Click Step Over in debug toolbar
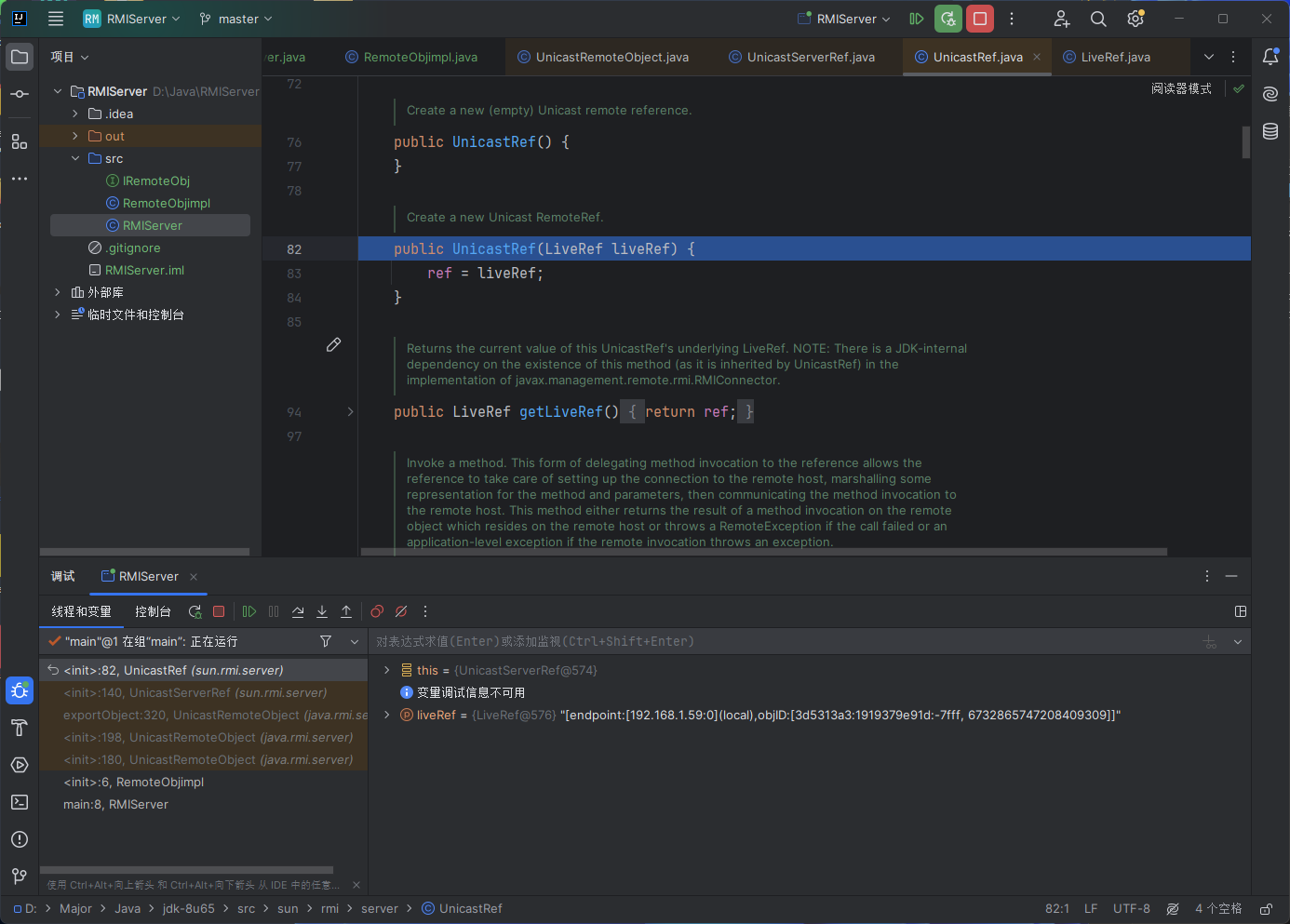1290x924 pixels. point(298,611)
